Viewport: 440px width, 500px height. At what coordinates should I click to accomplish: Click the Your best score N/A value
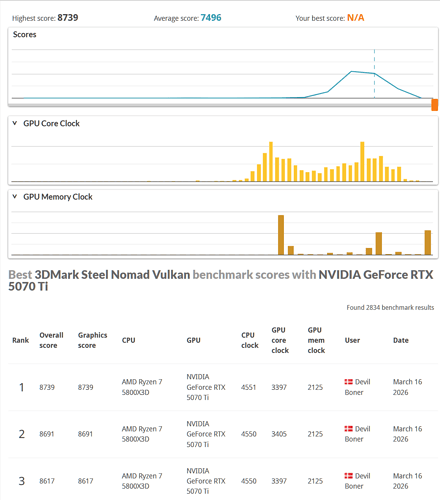[x=356, y=18]
